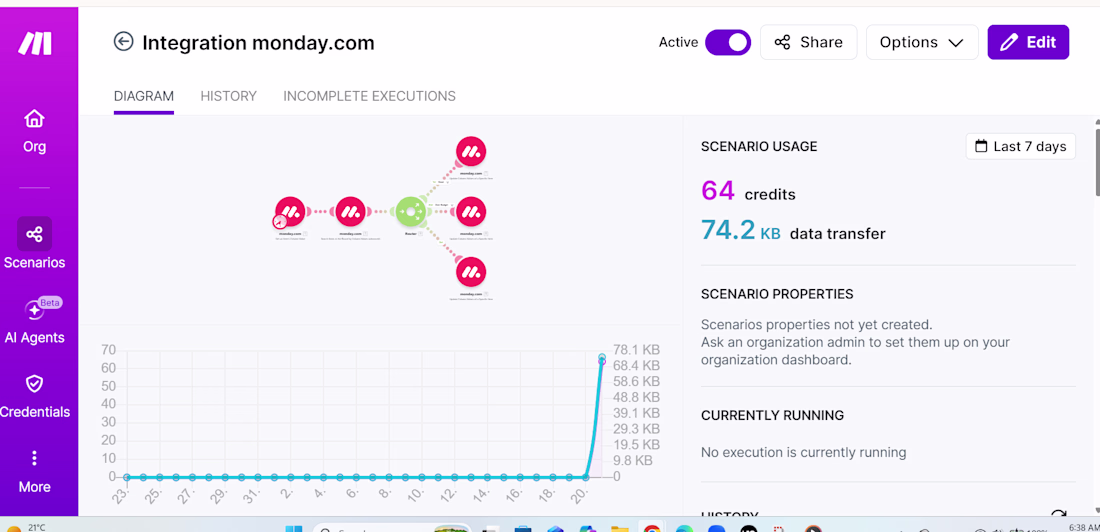Click the Make logo in the sidebar
Image resolution: width=1100 pixels, height=532 pixels.
[34, 44]
